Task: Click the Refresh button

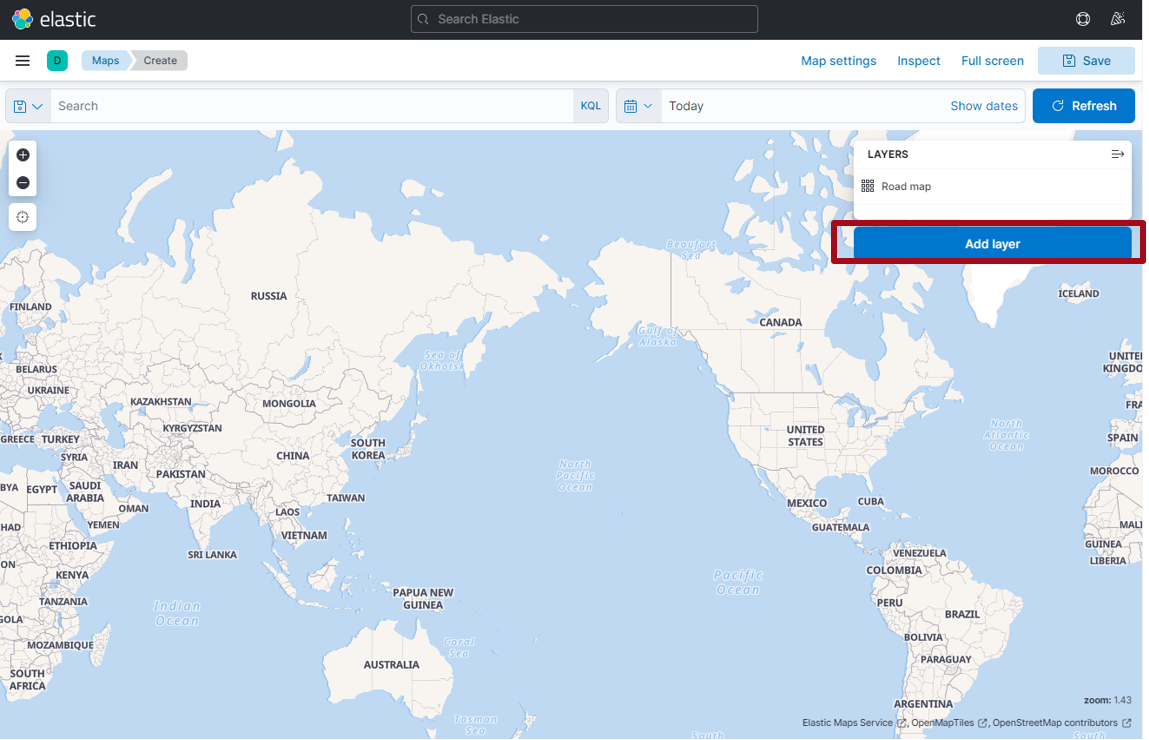Action: 1083,106
